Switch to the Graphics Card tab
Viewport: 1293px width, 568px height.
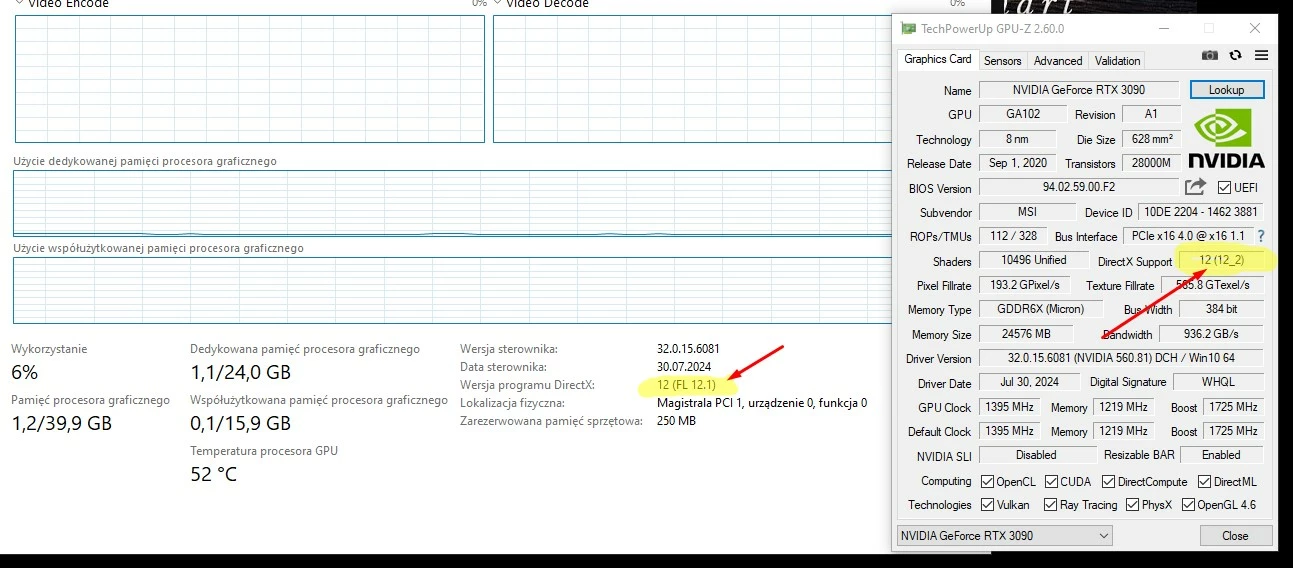click(x=938, y=59)
